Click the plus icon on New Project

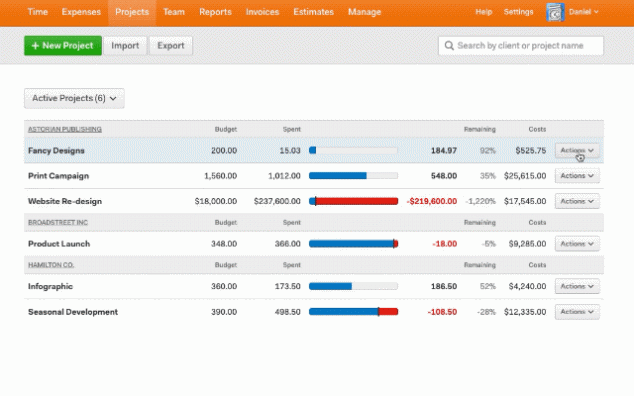[x=35, y=46]
